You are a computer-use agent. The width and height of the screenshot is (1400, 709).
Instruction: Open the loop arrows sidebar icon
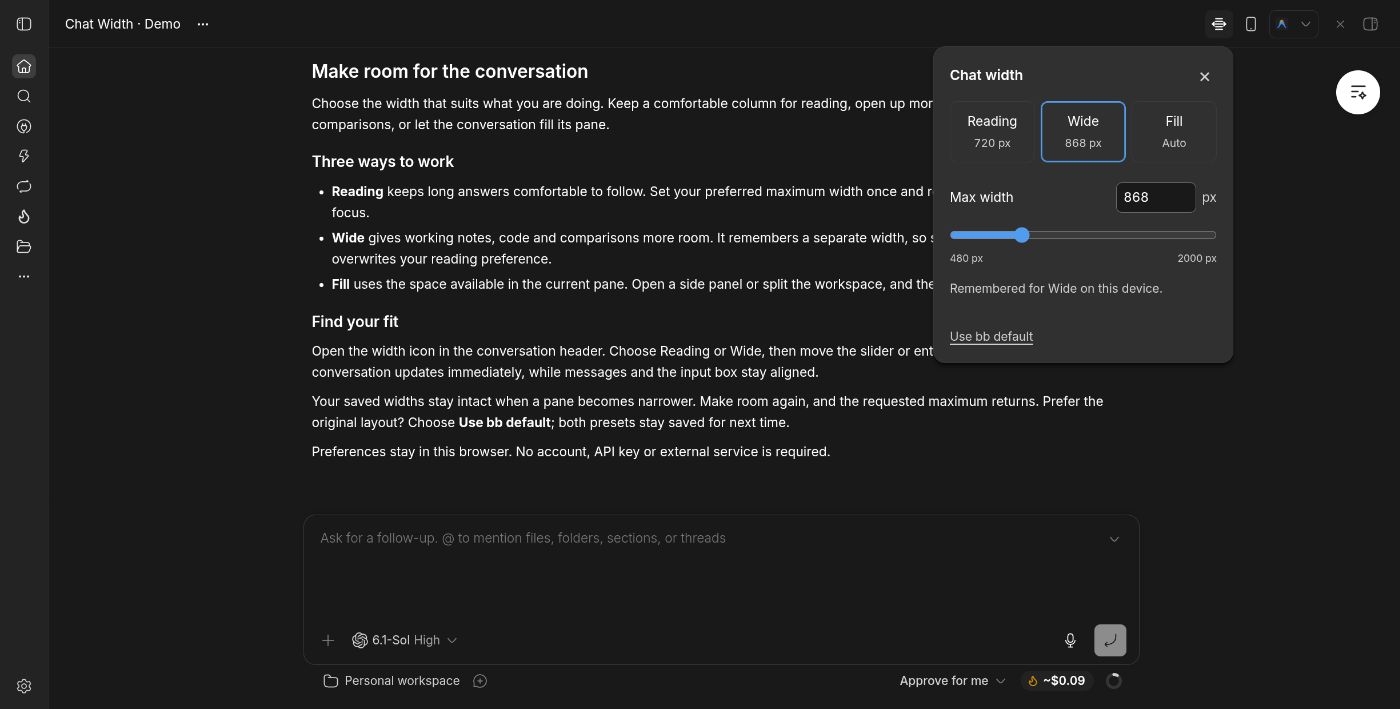(24, 186)
